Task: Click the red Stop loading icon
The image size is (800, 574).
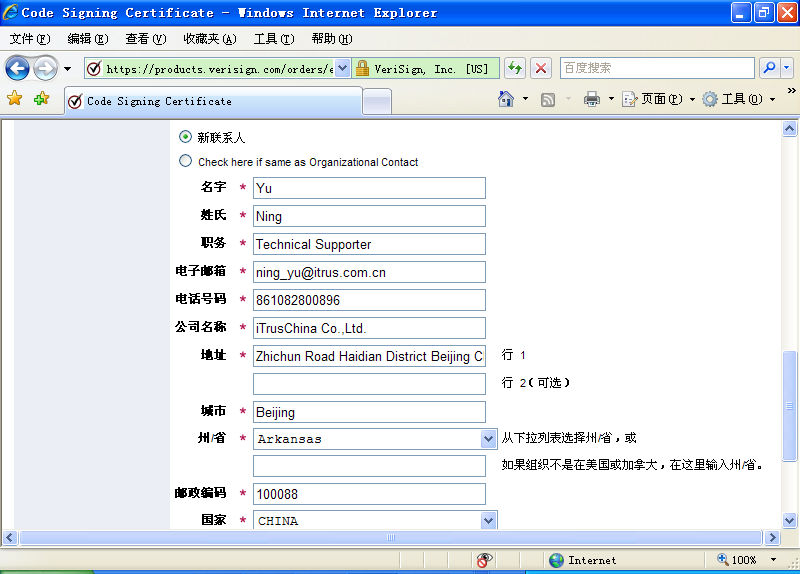Action: click(x=541, y=68)
